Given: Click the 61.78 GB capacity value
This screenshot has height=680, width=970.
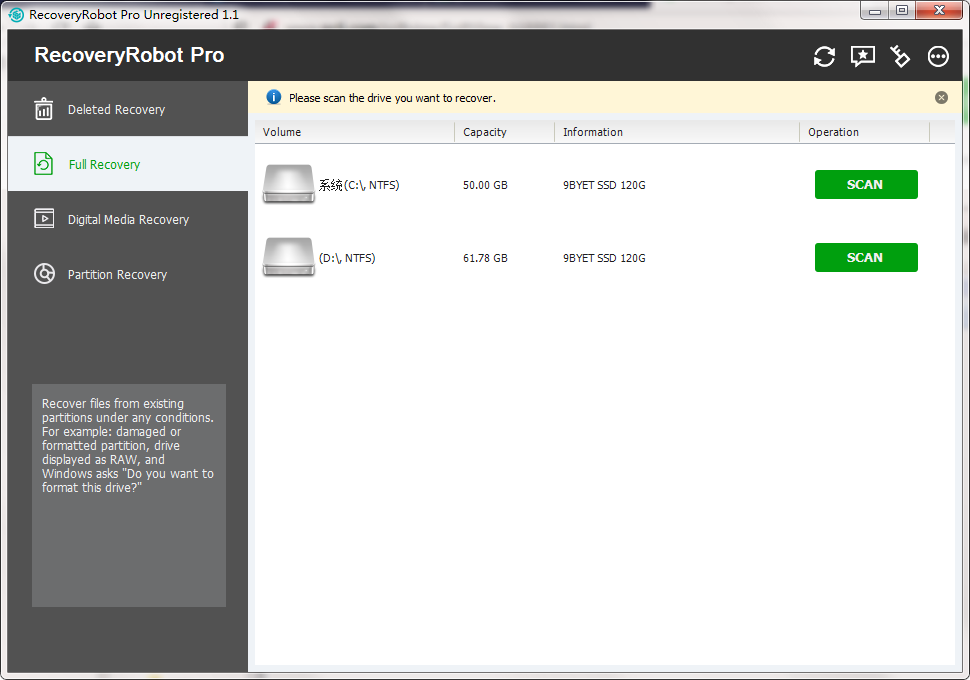Looking at the screenshot, I should (485, 258).
